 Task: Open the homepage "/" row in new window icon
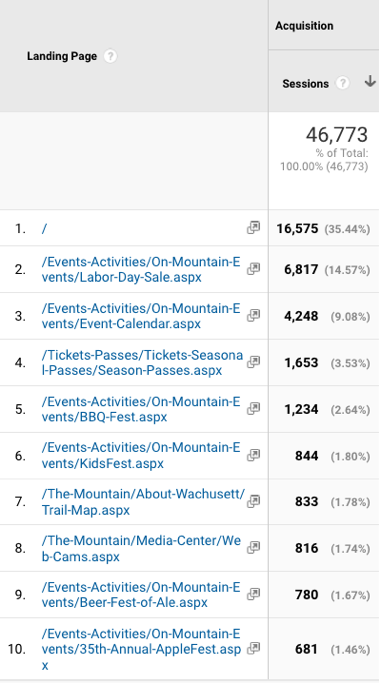tap(254, 227)
